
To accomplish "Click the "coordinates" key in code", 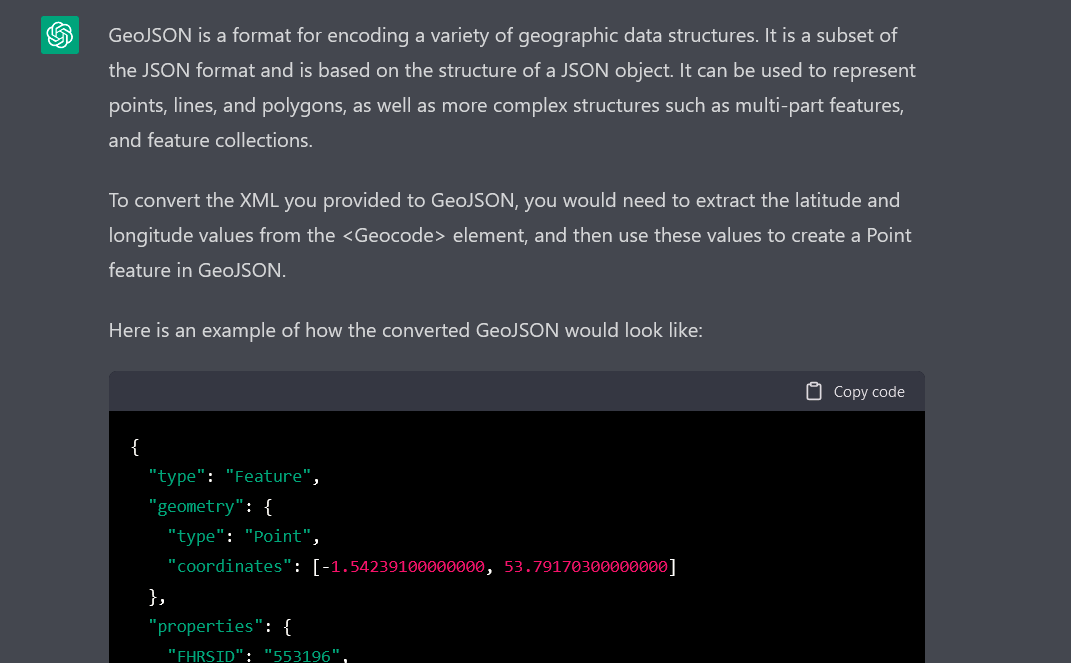I will [x=230, y=566].
